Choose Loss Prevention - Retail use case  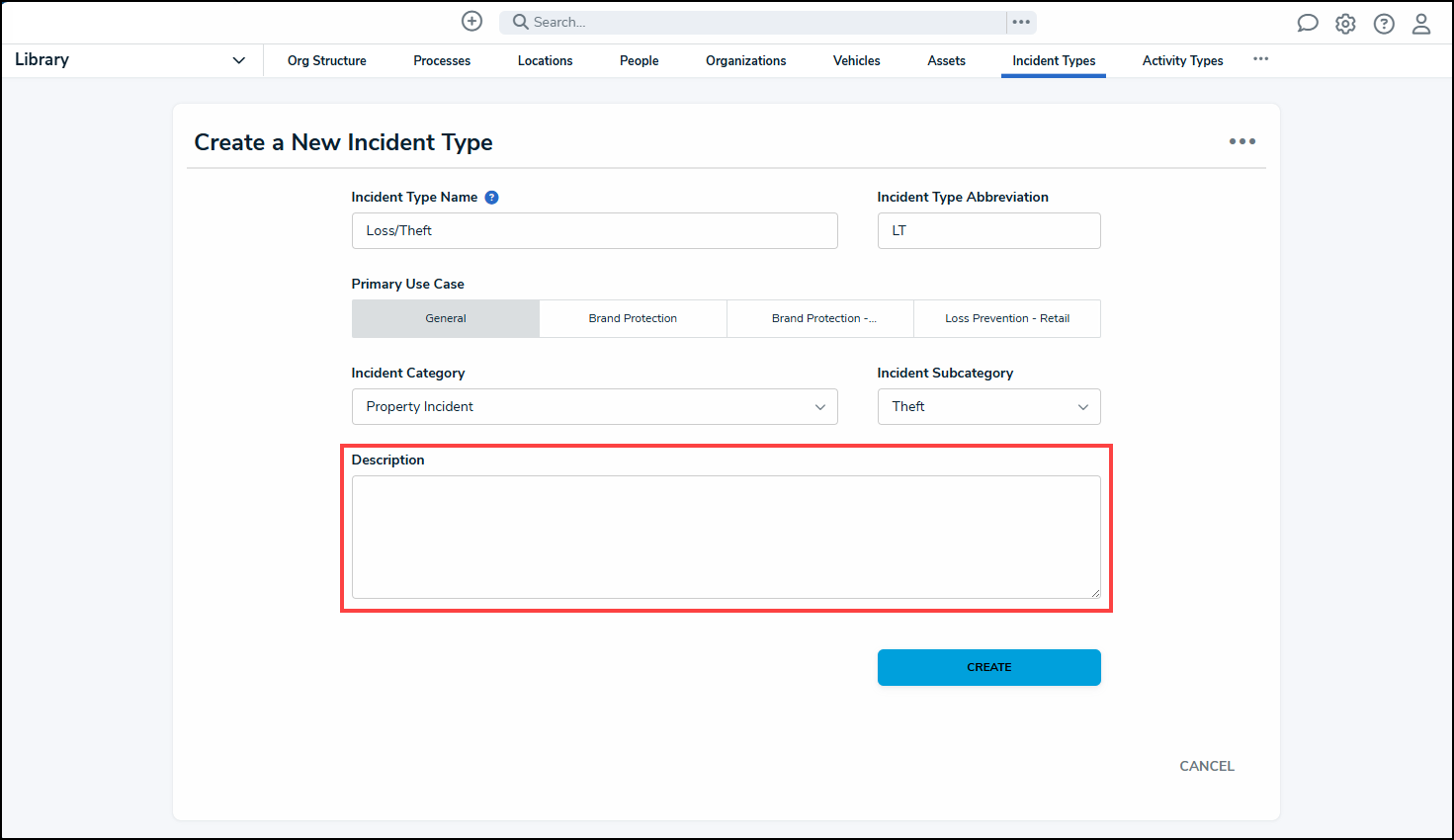tap(1006, 318)
